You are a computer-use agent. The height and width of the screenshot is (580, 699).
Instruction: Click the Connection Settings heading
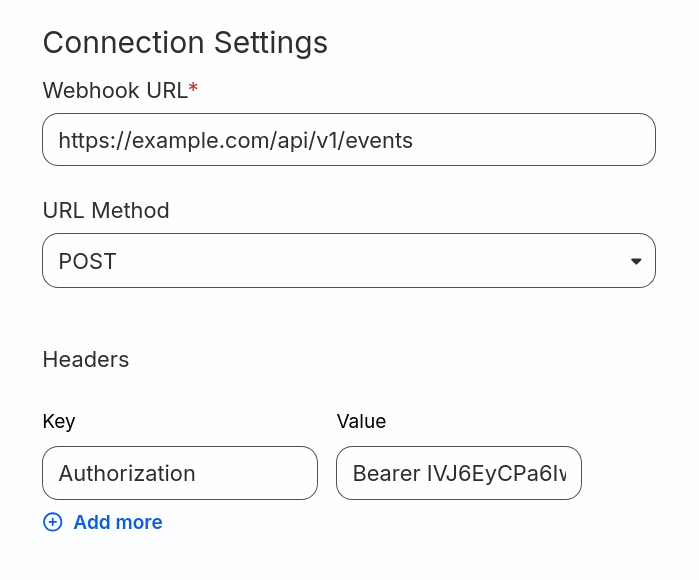185,42
